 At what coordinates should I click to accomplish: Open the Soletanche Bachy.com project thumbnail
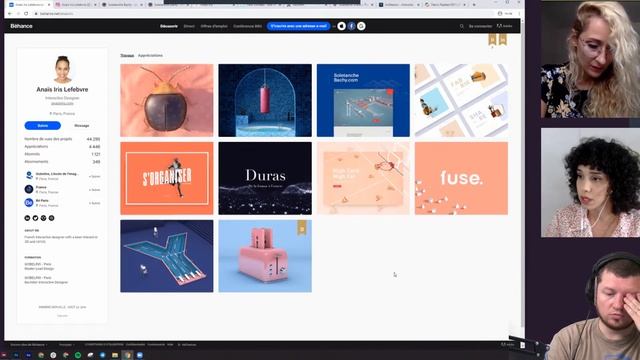coord(363,100)
